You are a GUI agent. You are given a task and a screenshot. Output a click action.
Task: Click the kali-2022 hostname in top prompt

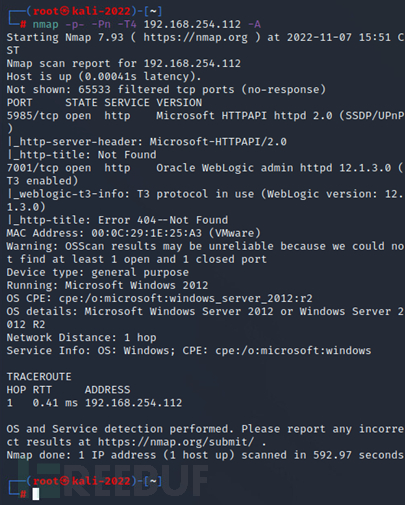pyautogui.click(x=101, y=11)
